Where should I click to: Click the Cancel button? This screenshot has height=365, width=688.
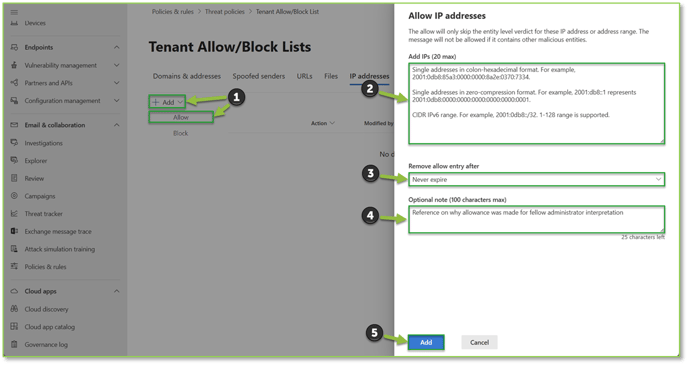[x=479, y=343]
